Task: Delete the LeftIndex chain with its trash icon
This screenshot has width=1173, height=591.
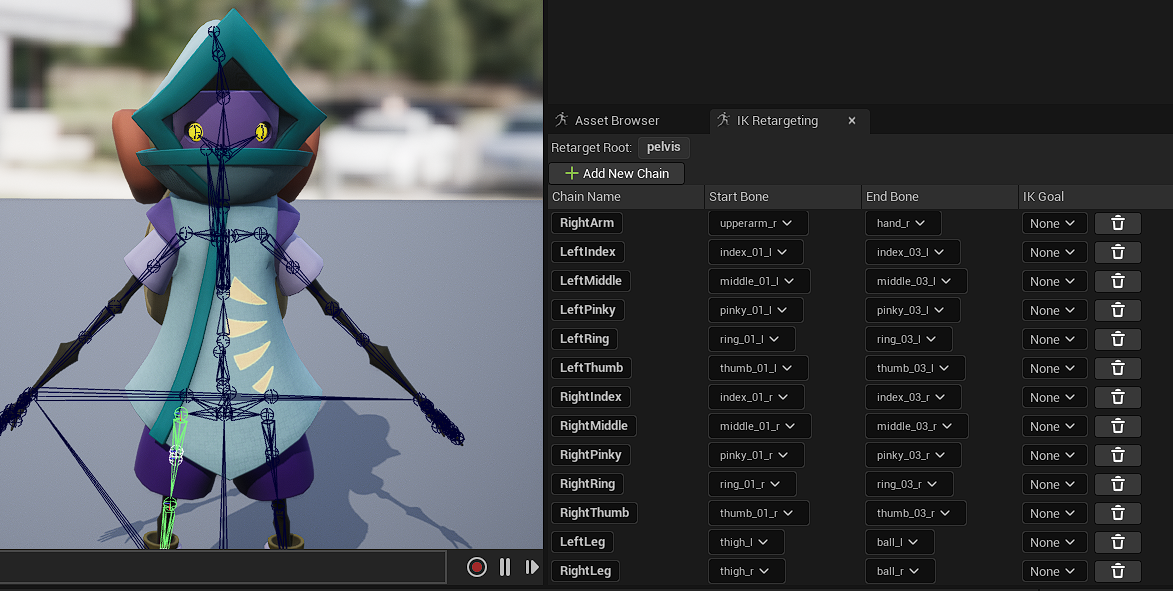Action: click(x=1118, y=252)
